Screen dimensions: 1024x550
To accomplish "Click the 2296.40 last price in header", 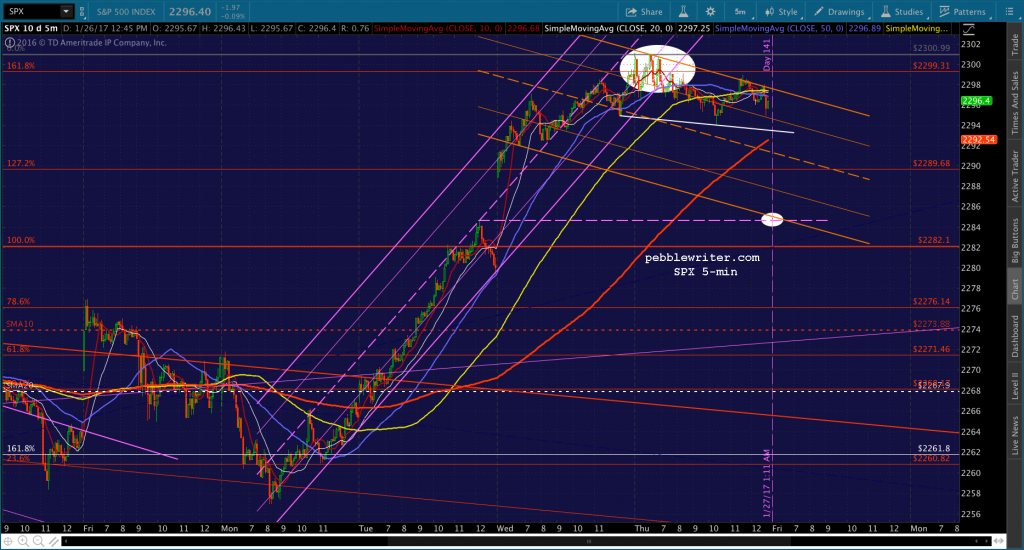I will pos(189,11).
